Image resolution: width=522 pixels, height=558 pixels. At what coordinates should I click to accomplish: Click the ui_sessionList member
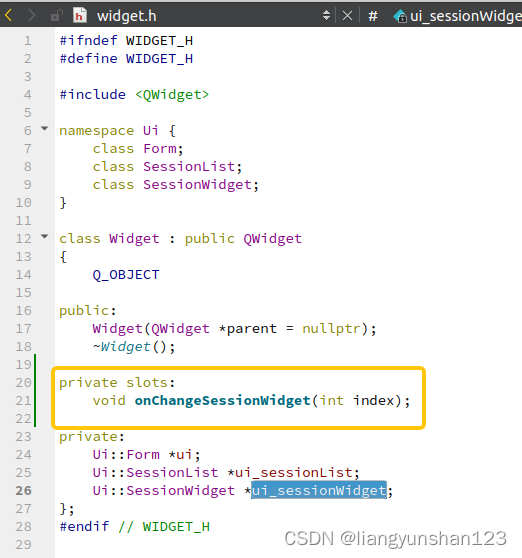click(x=294, y=473)
